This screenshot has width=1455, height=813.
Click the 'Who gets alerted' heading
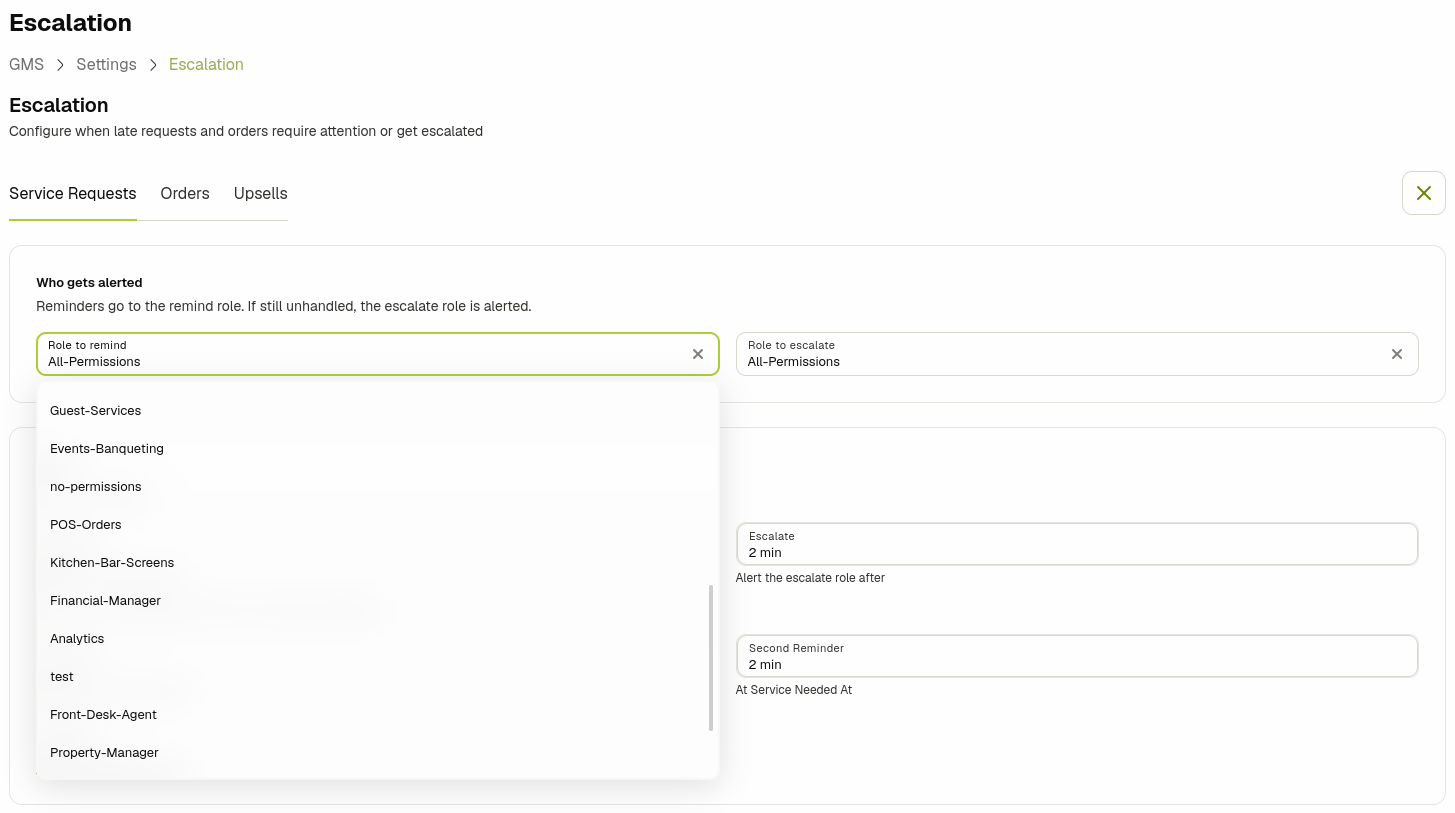click(x=89, y=283)
